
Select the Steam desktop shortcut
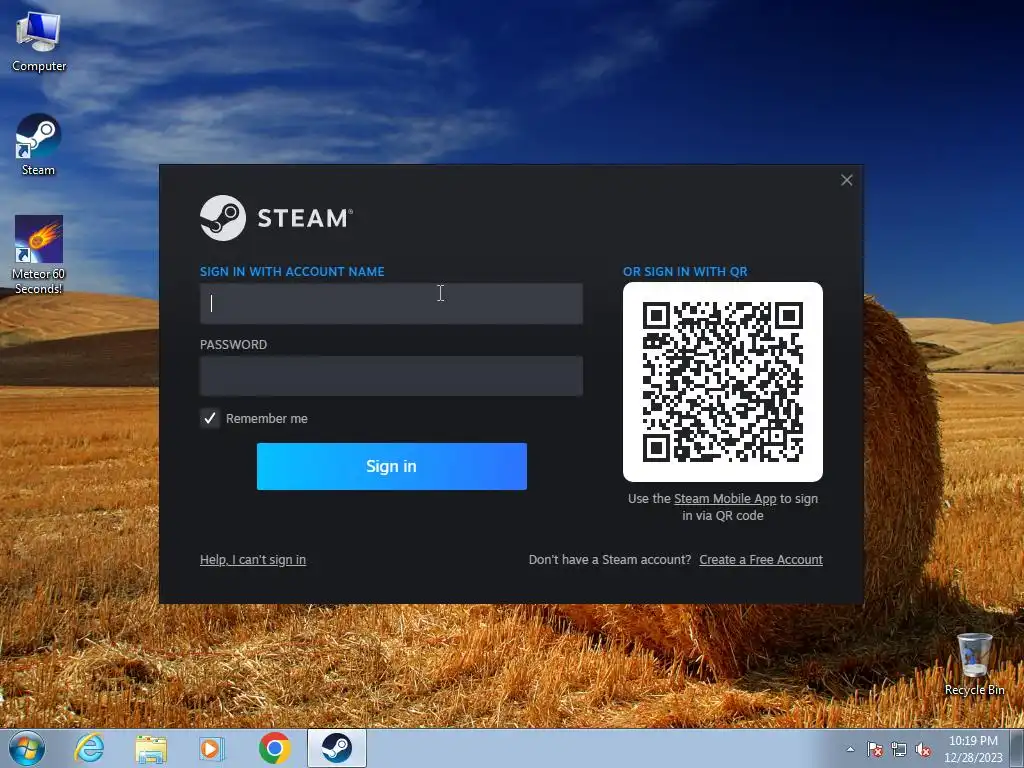coord(38,145)
